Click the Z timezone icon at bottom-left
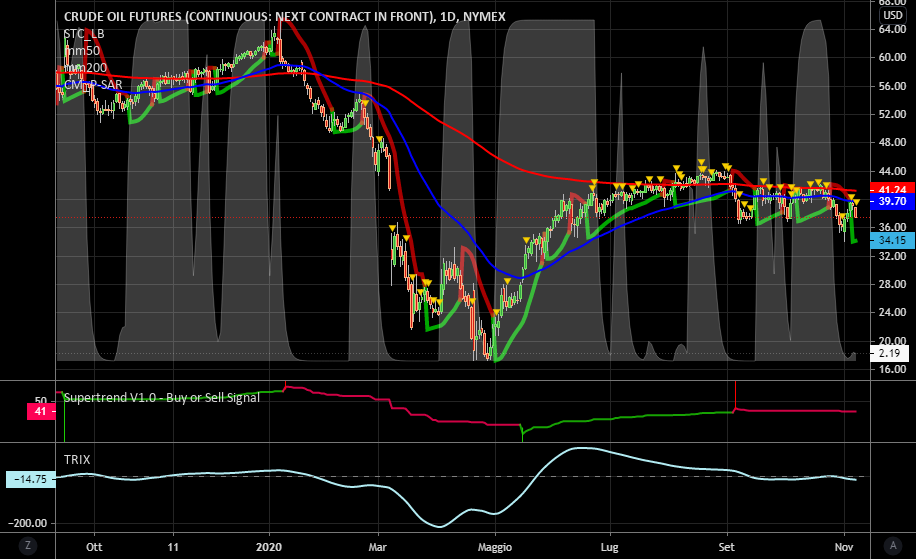 point(27,546)
